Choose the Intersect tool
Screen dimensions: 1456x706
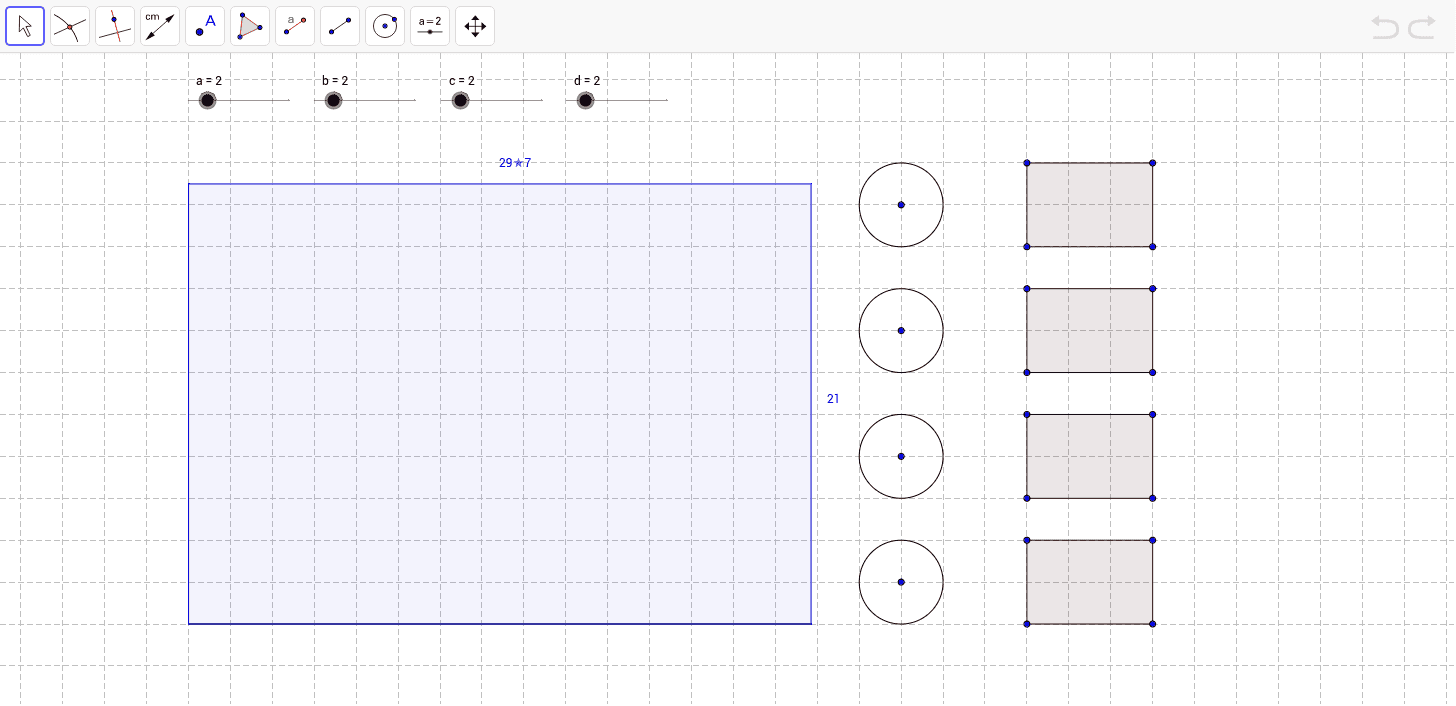point(70,26)
